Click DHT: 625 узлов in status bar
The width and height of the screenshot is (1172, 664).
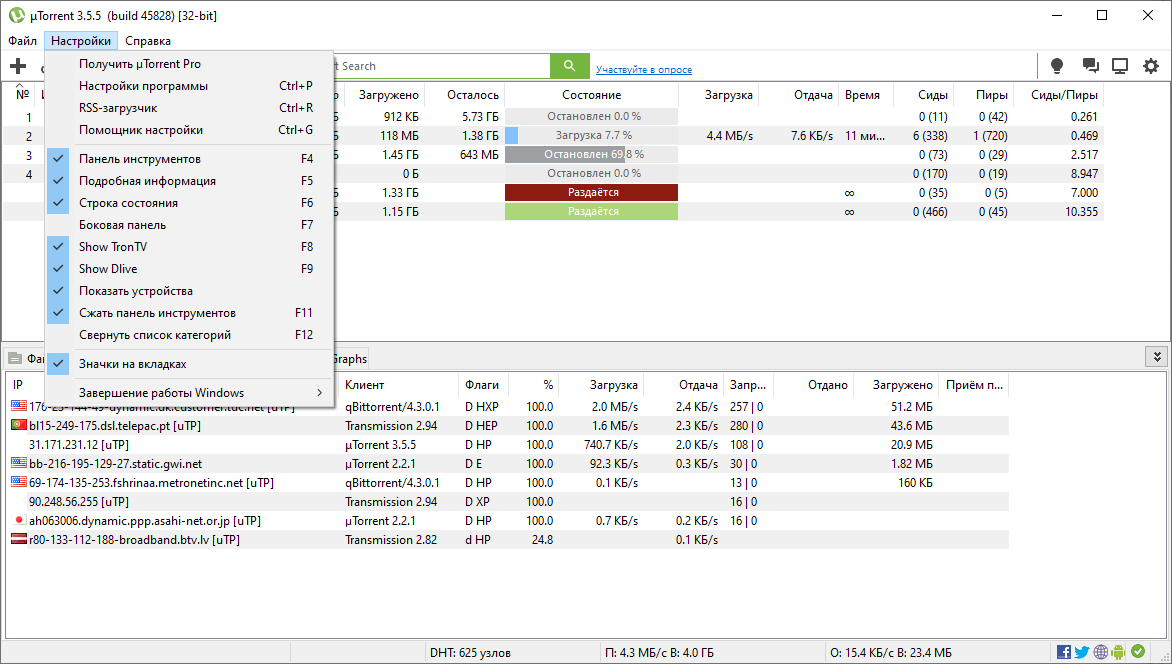(471, 653)
